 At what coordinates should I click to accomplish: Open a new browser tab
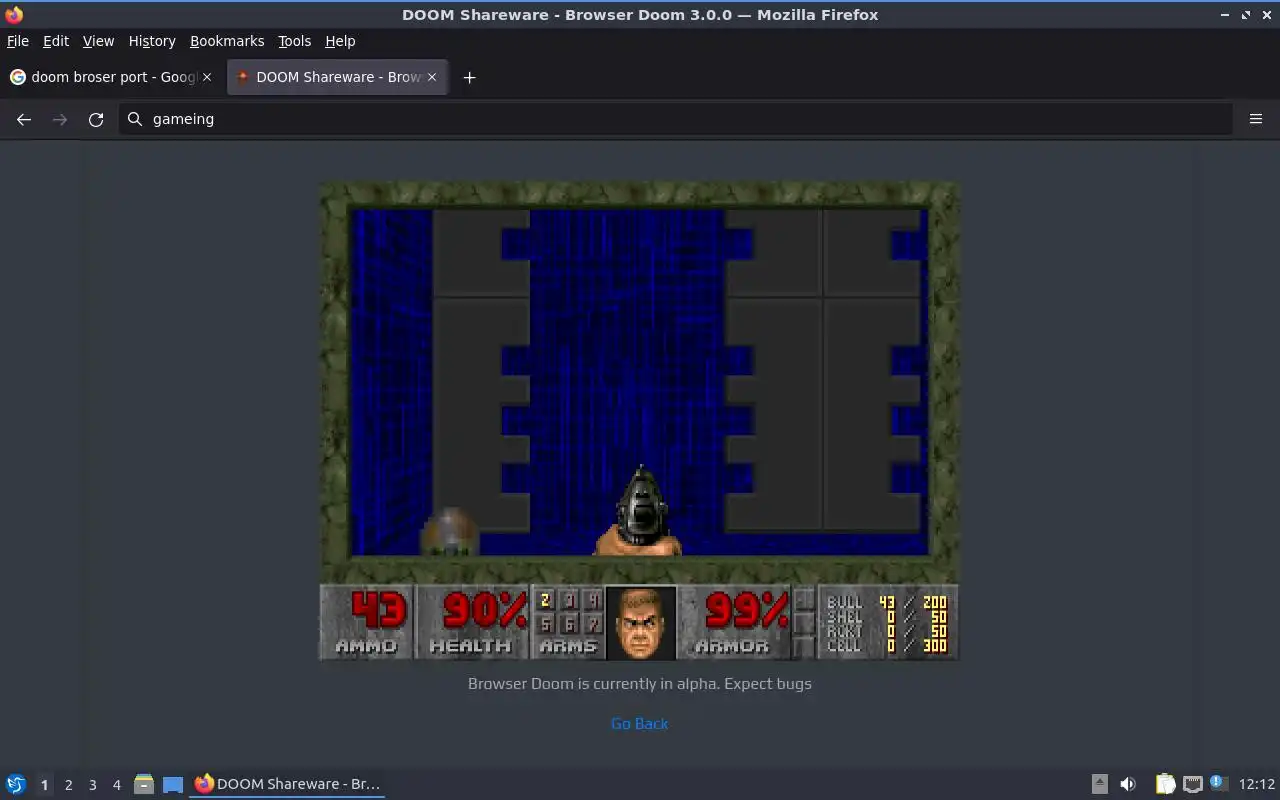click(x=469, y=77)
